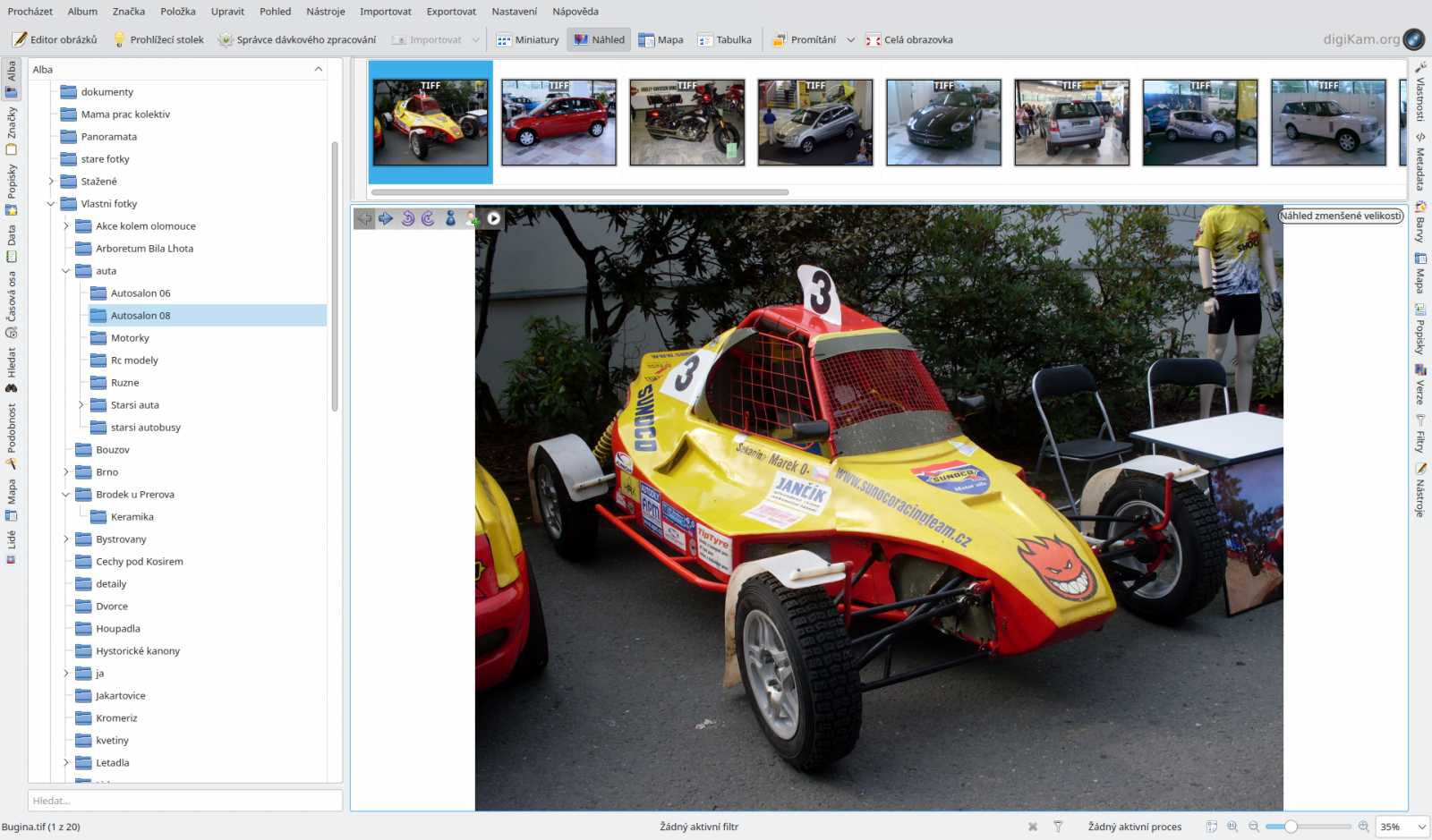This screenshot has height=840, width=1432.
Task: Toggle Celá obrazovka full screen mode
Action: 909,39
